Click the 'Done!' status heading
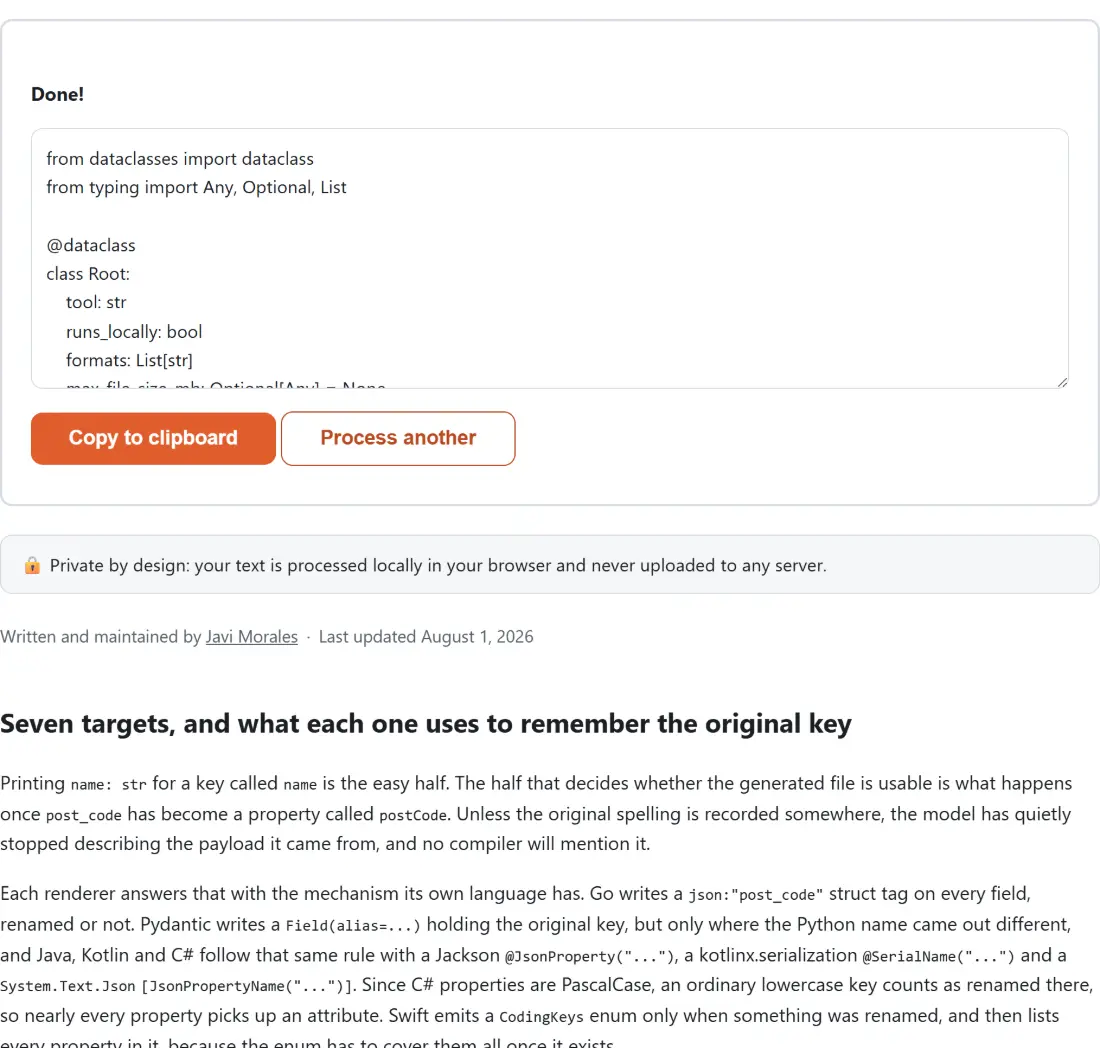This screenshot has width=1100, height=1048. click(x=58, y=94)
